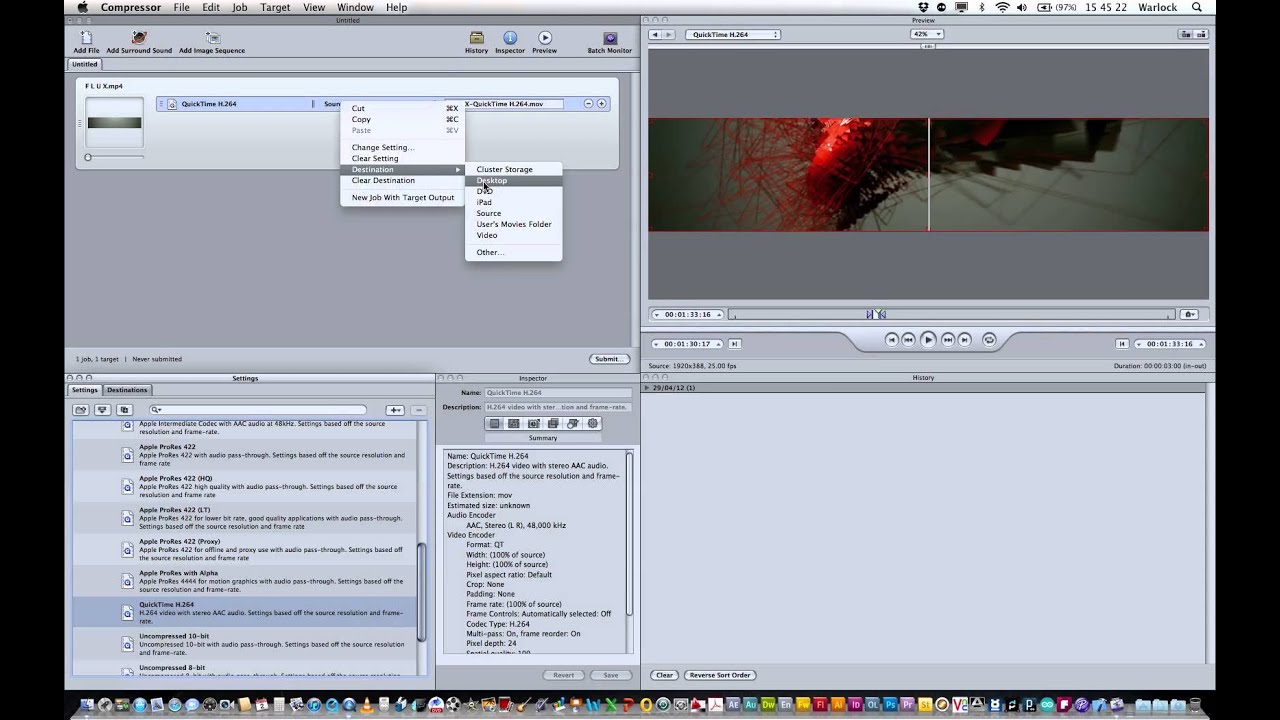Image resolution: width=1280 pixels, height=720 pixels.
Task: Click the settings folder group icon
Action: tap(80, 410)
